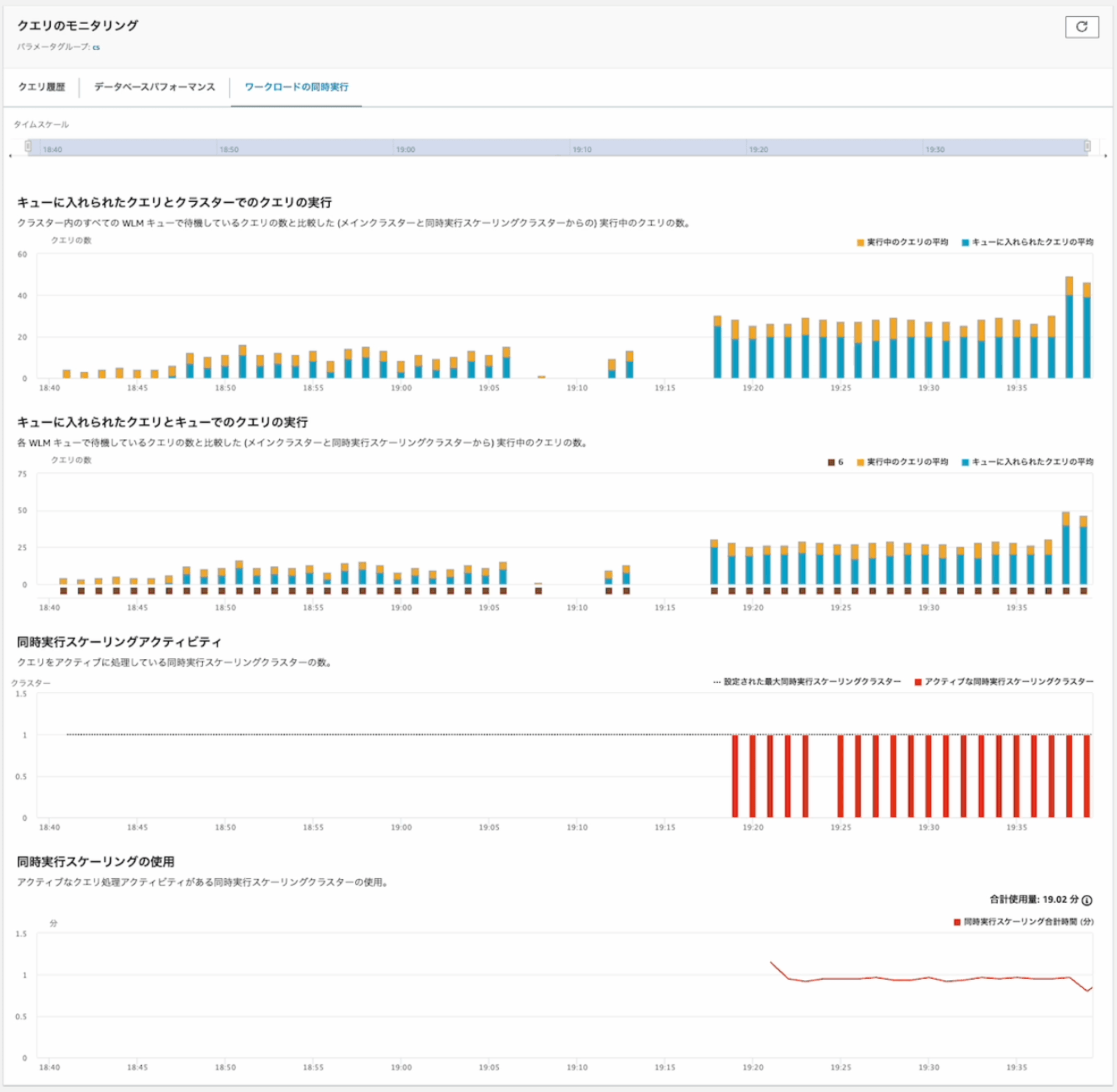Image resolution: width=1117 pixels, height=1092 pixels.
Task: Switch to the クエリ履歴 tab
Action: pyautogui.click(x=41, y=87)
